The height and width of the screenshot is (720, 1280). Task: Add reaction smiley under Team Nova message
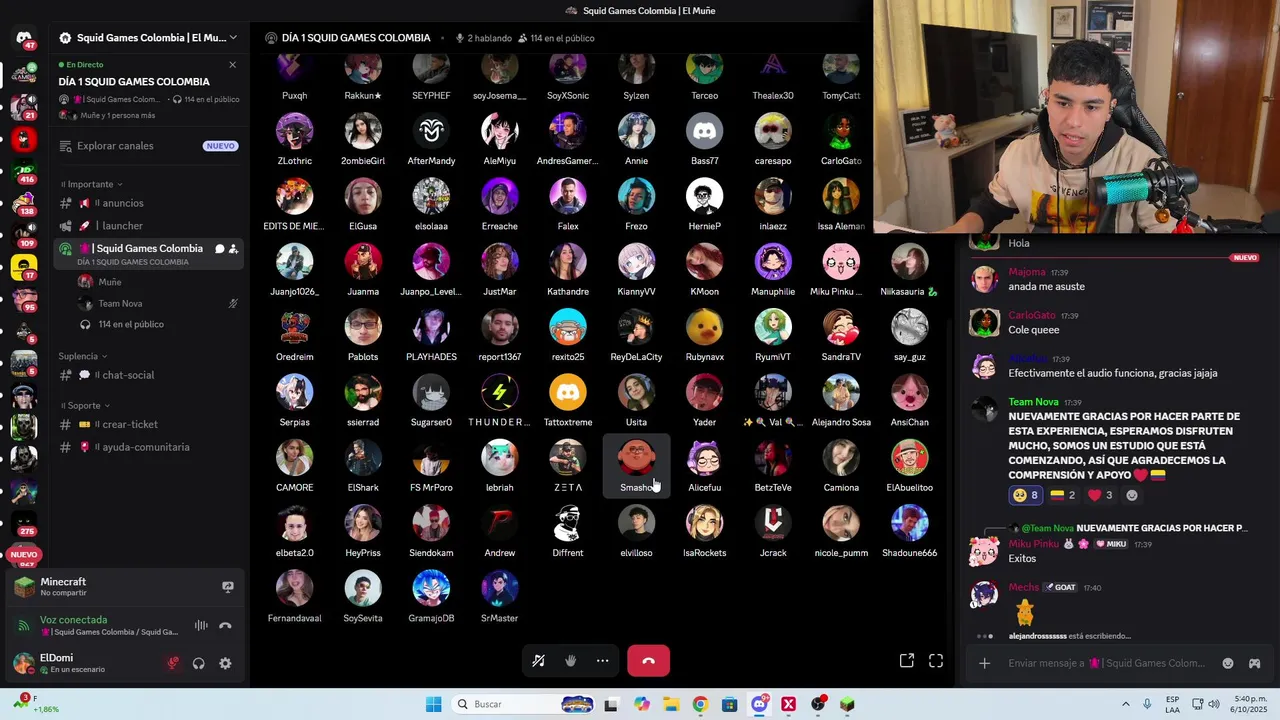click(x=1132, y=495)
